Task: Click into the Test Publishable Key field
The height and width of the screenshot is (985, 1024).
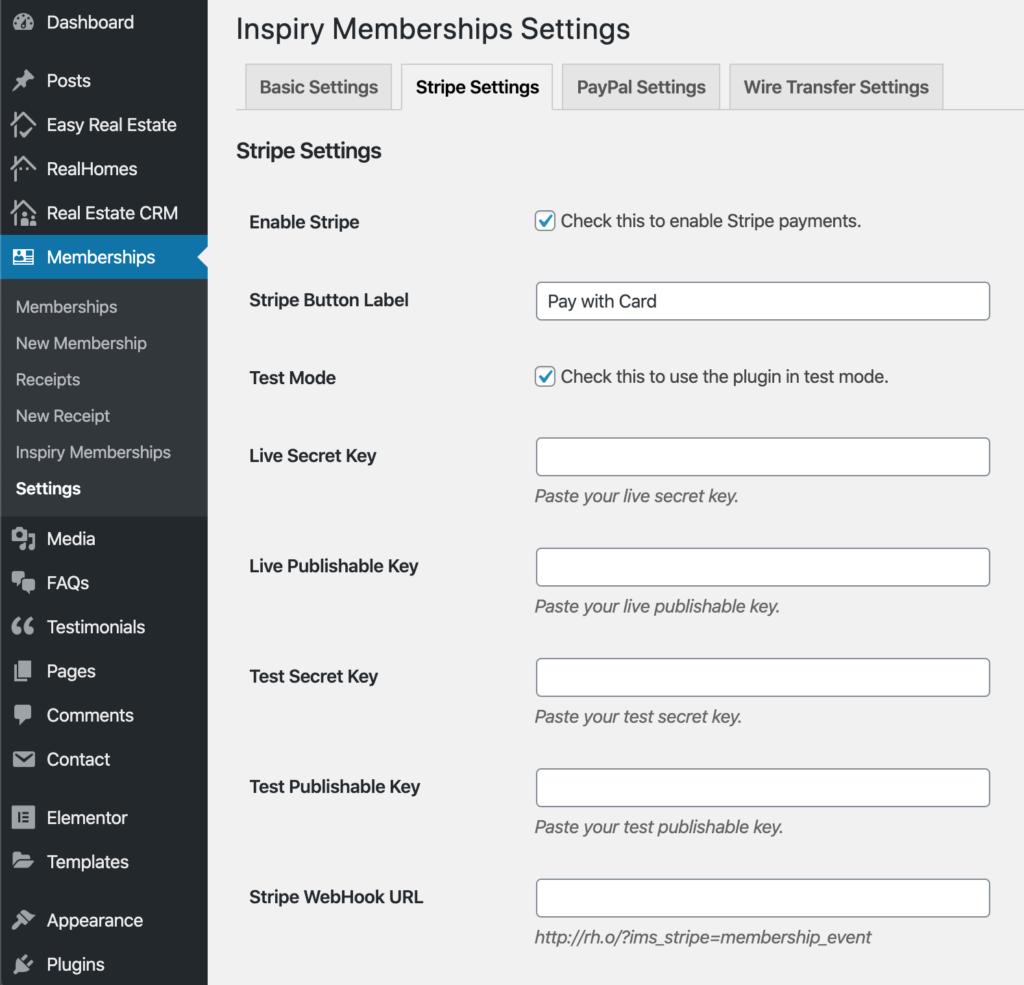Action: tap(763, 788)
